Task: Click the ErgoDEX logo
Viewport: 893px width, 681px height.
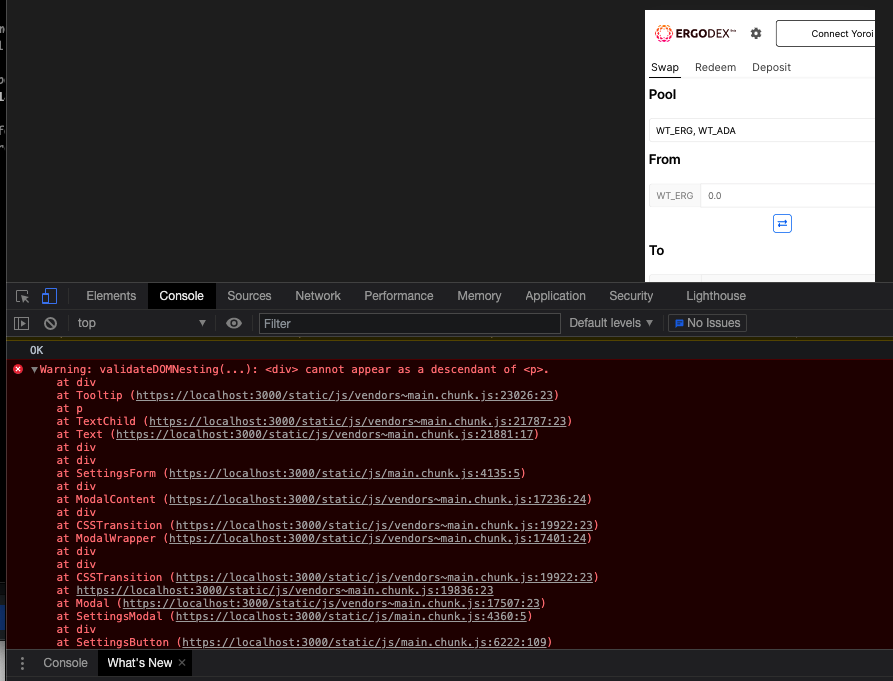Action: pos(695,34)
